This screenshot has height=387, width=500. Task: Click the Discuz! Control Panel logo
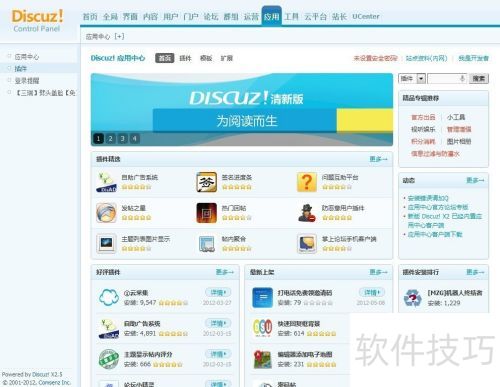(x=37, y=21)
